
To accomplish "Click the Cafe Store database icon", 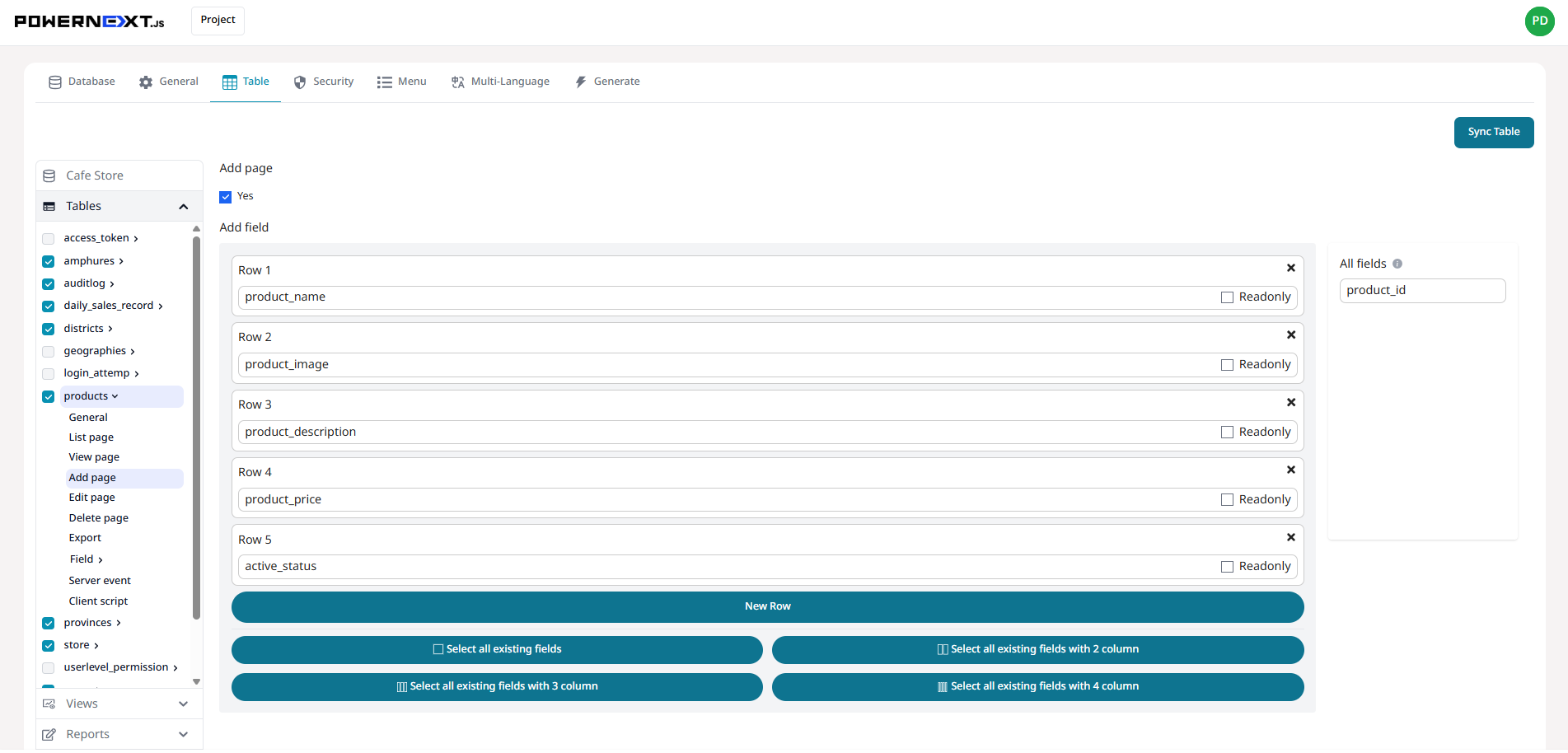I will click(49, 176).
